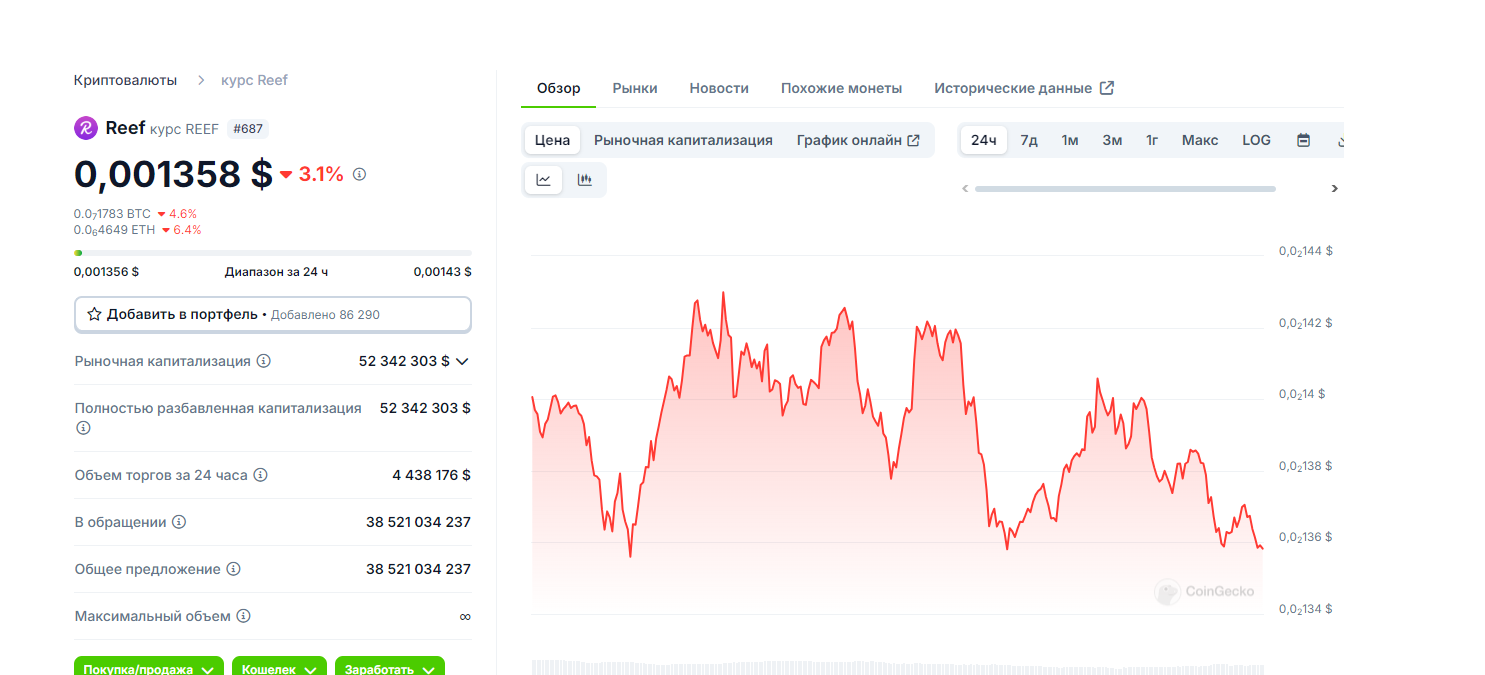1485x675 pixels.
Task: Open info icon beside Объем торгов за 24 часа
Action: pyautogui.click(x=260, y=475)
